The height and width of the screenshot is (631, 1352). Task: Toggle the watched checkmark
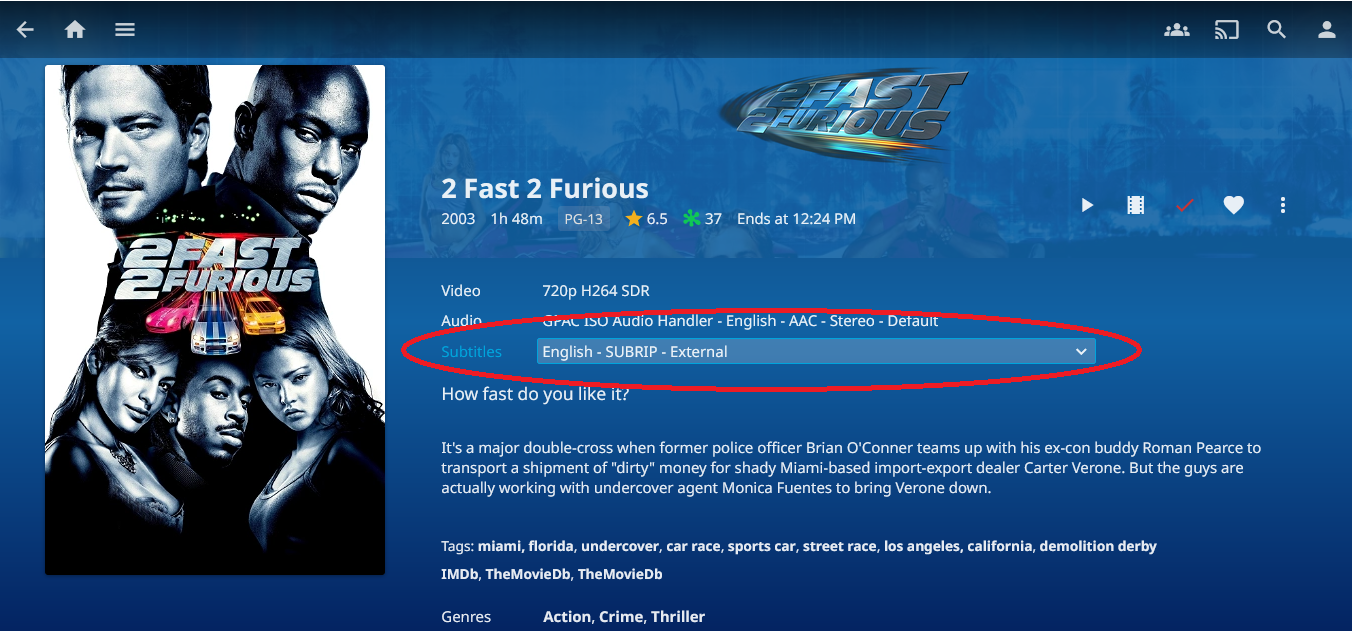pos(1185,205)
